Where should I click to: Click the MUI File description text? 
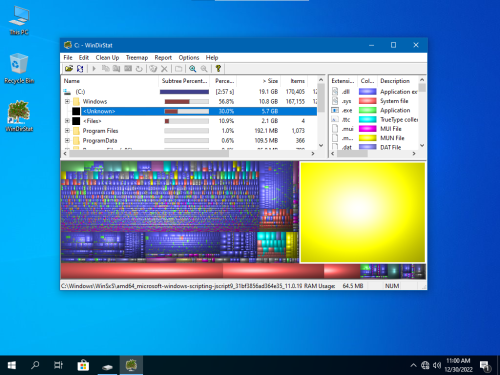(391, 129)
